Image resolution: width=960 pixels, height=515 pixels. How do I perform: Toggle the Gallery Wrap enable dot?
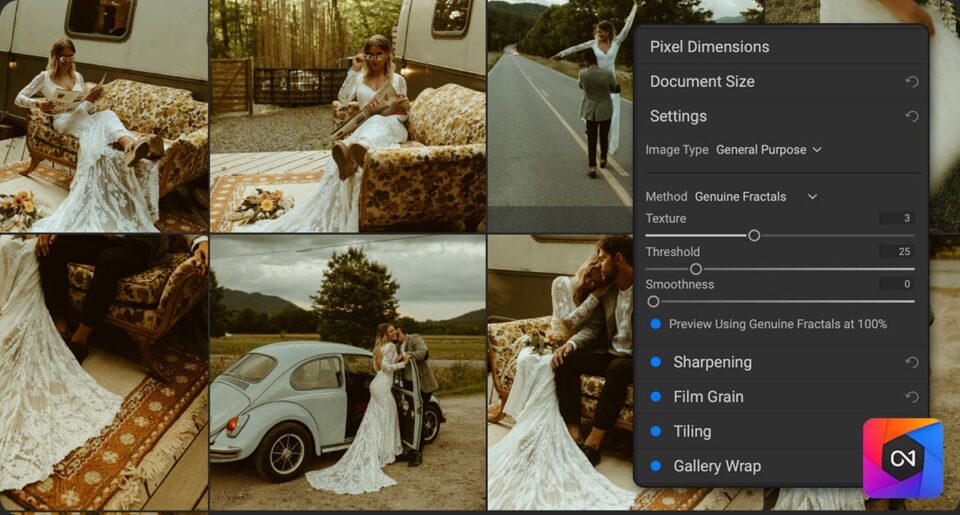656,466
